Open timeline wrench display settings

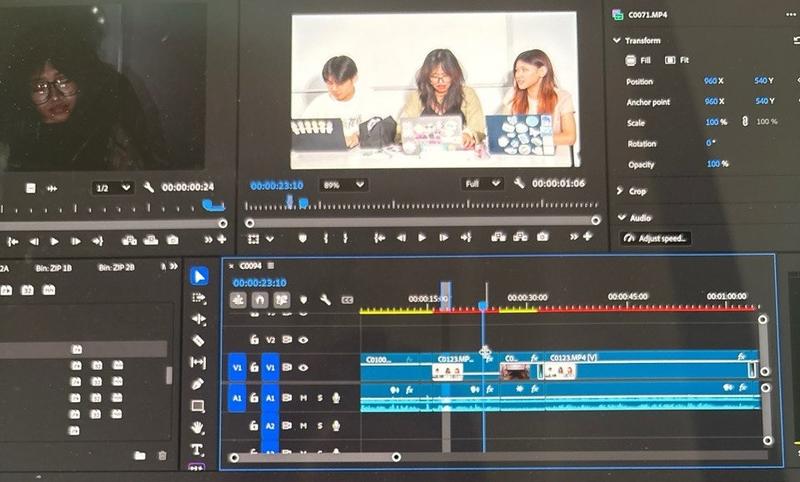[x=325, y=299]
